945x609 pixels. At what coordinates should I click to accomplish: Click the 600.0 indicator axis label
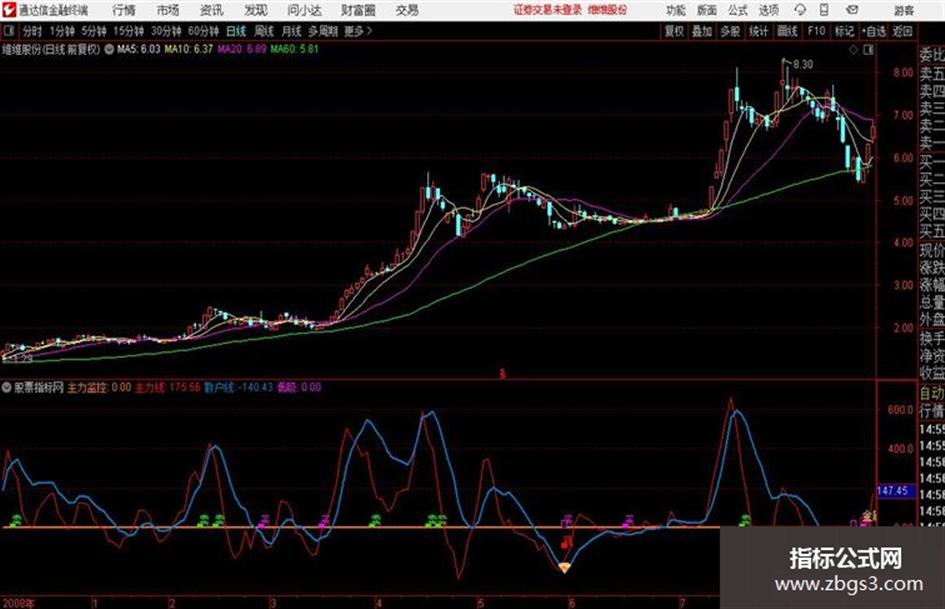900,410
